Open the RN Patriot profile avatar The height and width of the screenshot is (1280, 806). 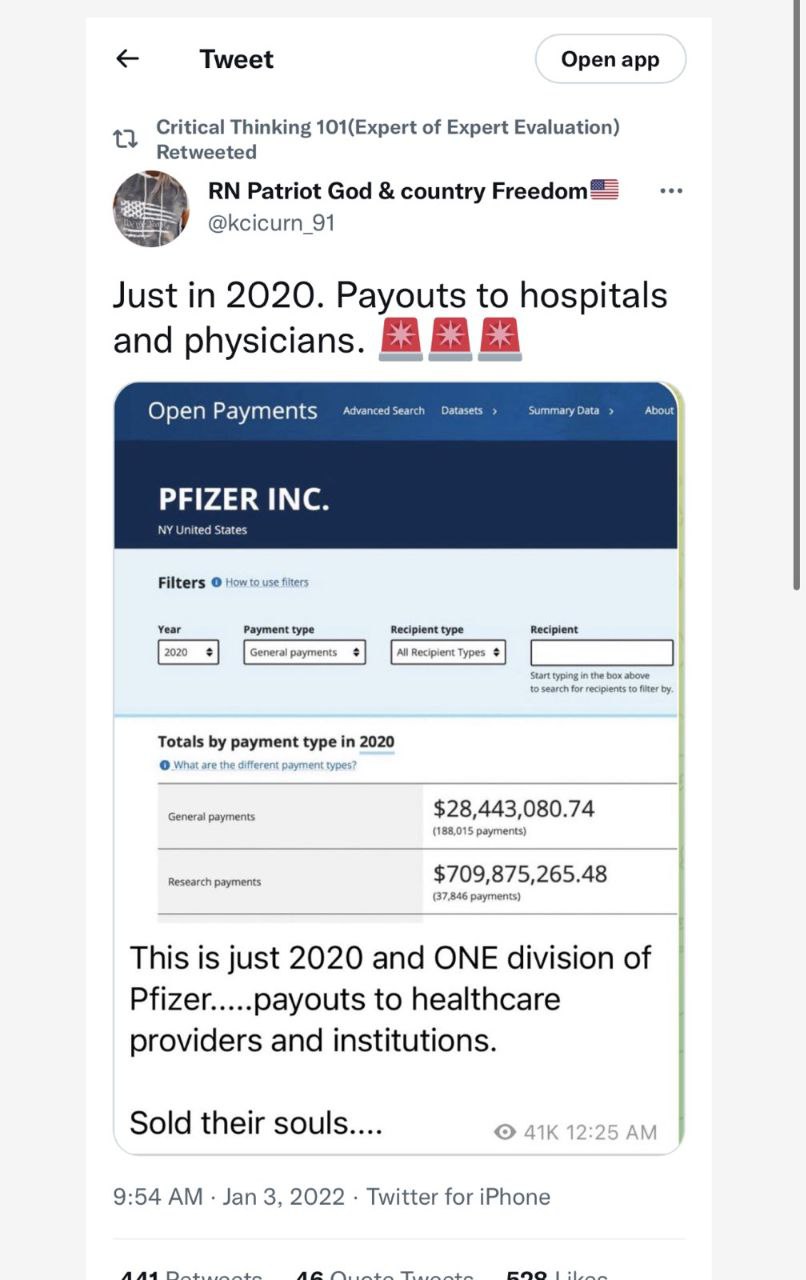click(150, 208)
